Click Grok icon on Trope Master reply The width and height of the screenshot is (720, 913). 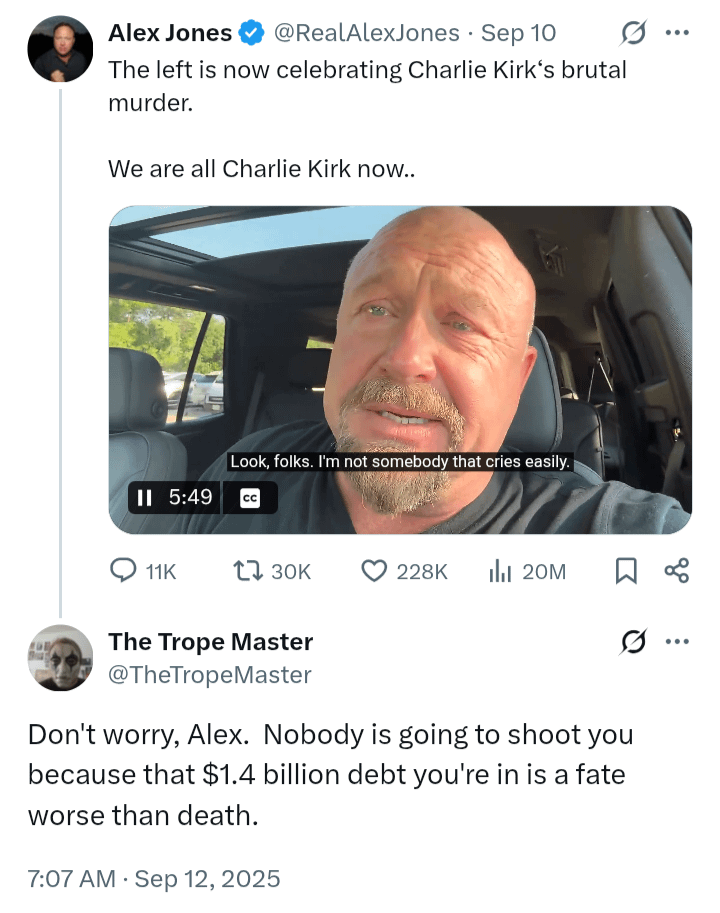pos(633,642)
